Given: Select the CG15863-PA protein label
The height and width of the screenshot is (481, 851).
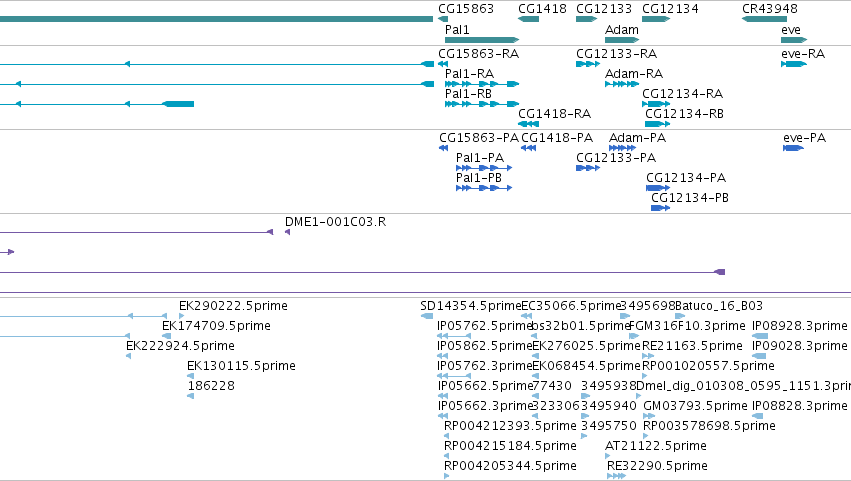Looking at the screenshot, I should point(479,138).
